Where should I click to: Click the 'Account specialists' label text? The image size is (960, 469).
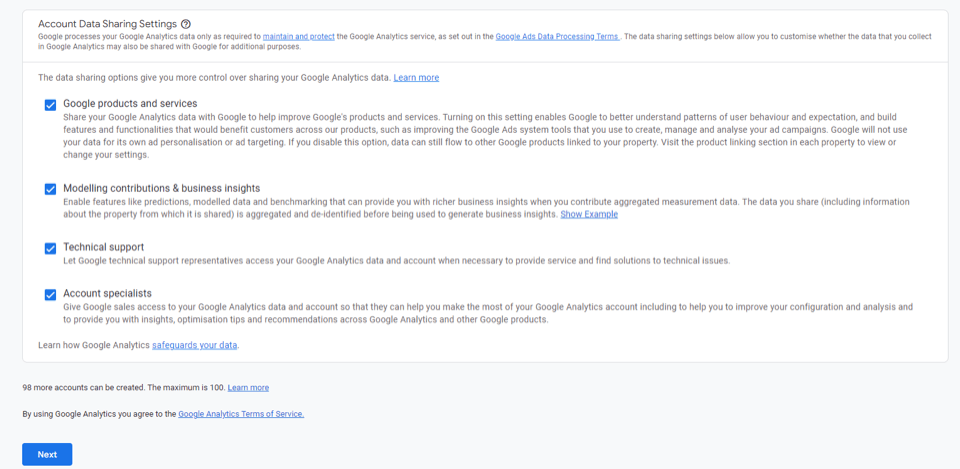[107, 293]
